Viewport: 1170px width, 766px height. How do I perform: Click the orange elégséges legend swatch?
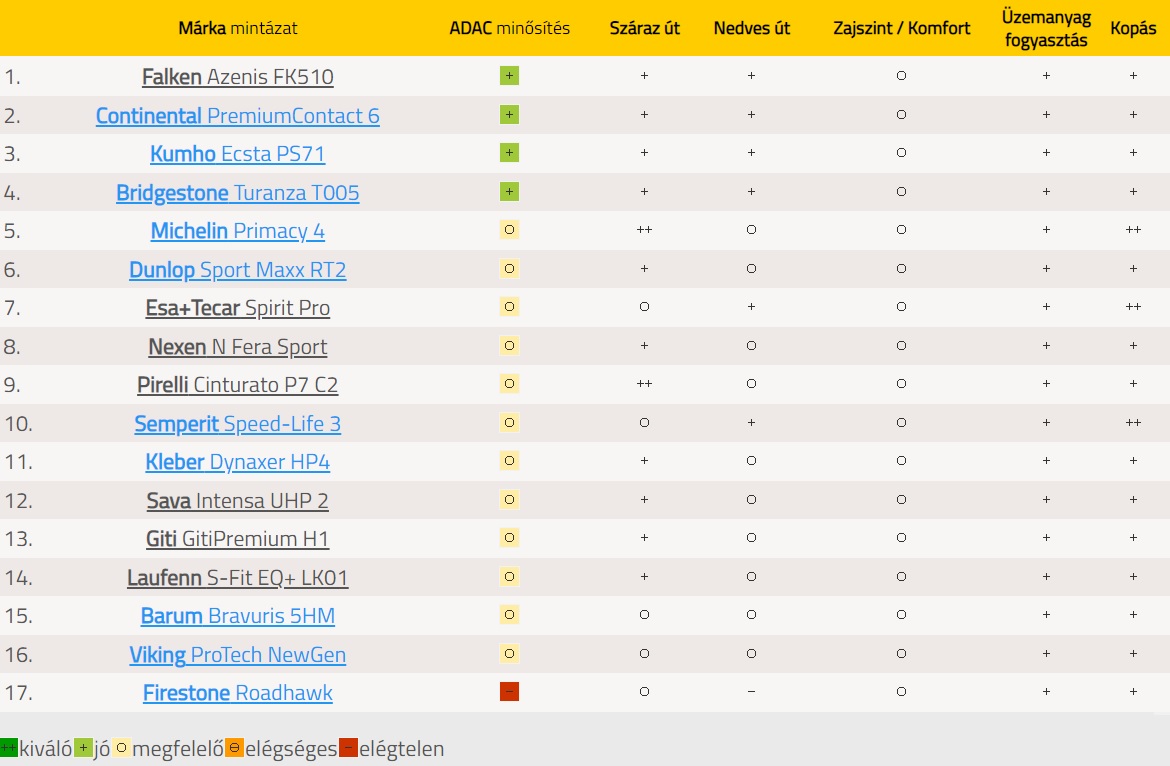234,747
